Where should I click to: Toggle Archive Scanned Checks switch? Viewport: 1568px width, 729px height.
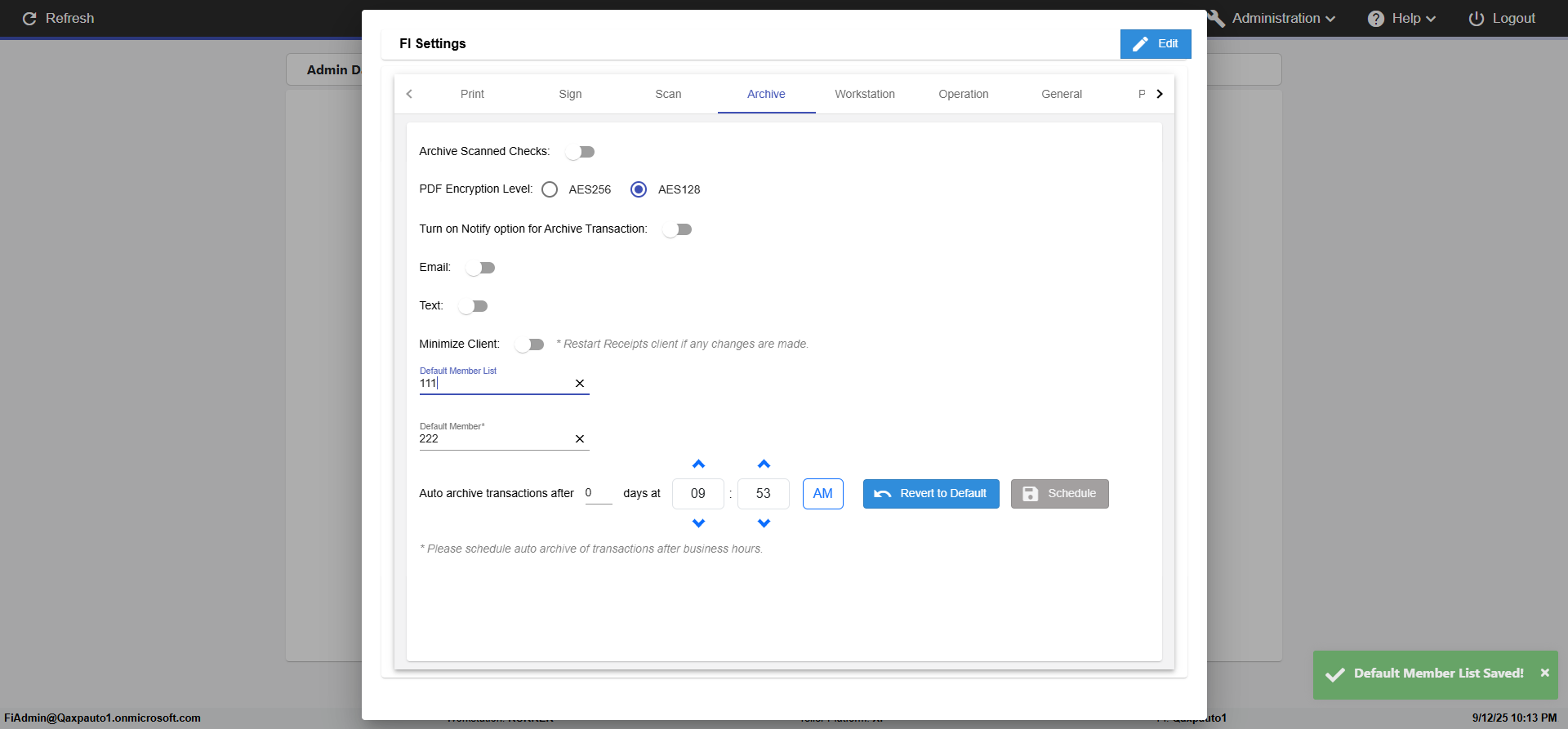[580, 152]
